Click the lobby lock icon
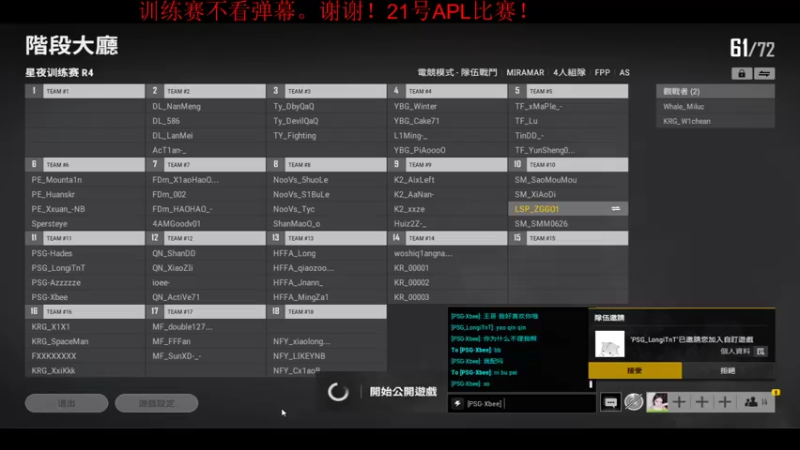The image size is (800, 450). coord(741,73)
